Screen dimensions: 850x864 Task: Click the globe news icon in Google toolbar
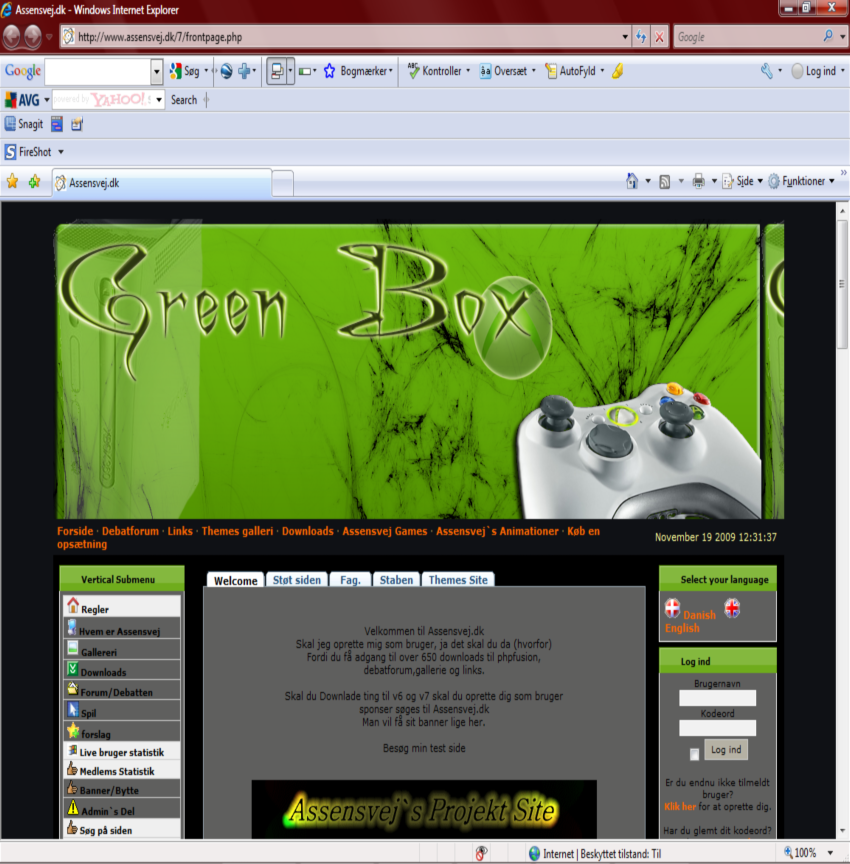click(226, 71)
